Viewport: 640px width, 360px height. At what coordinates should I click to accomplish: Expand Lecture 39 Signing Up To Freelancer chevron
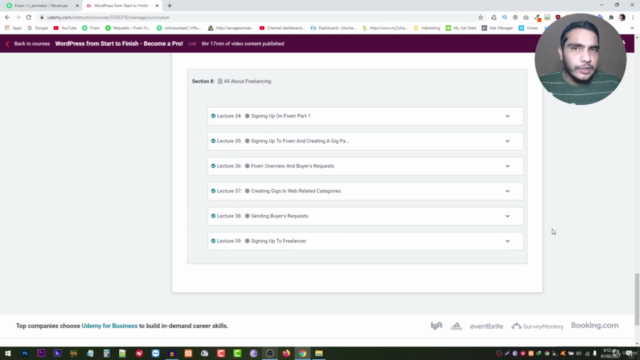point(507,241)
